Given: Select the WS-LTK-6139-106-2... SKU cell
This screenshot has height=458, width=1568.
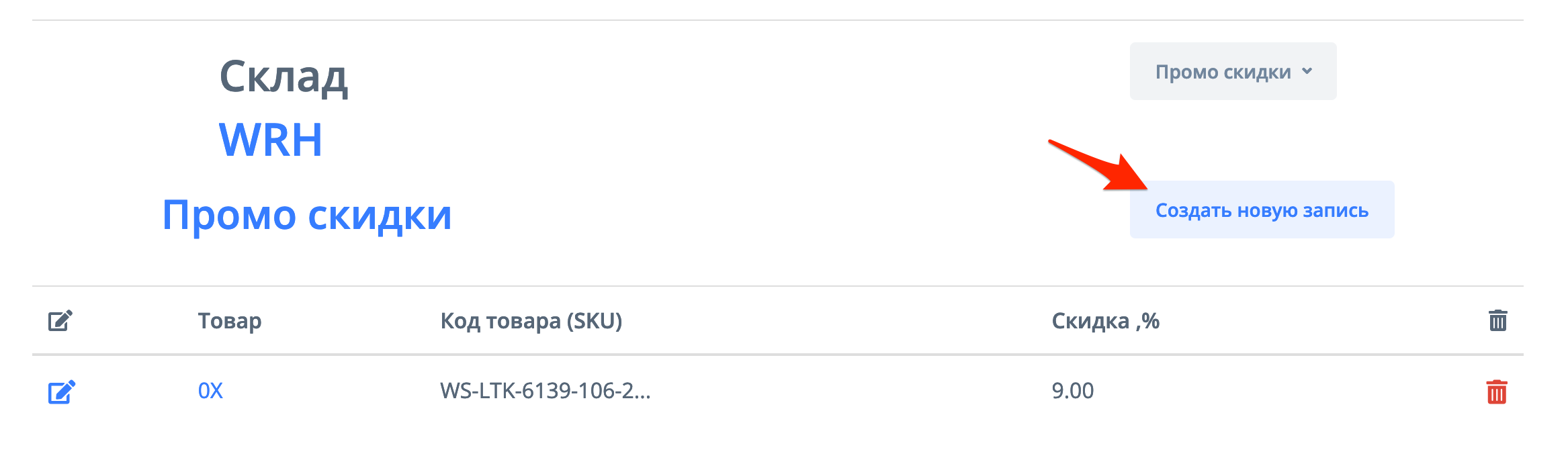Looking at the screenshot, I should [x=545, y=391].
